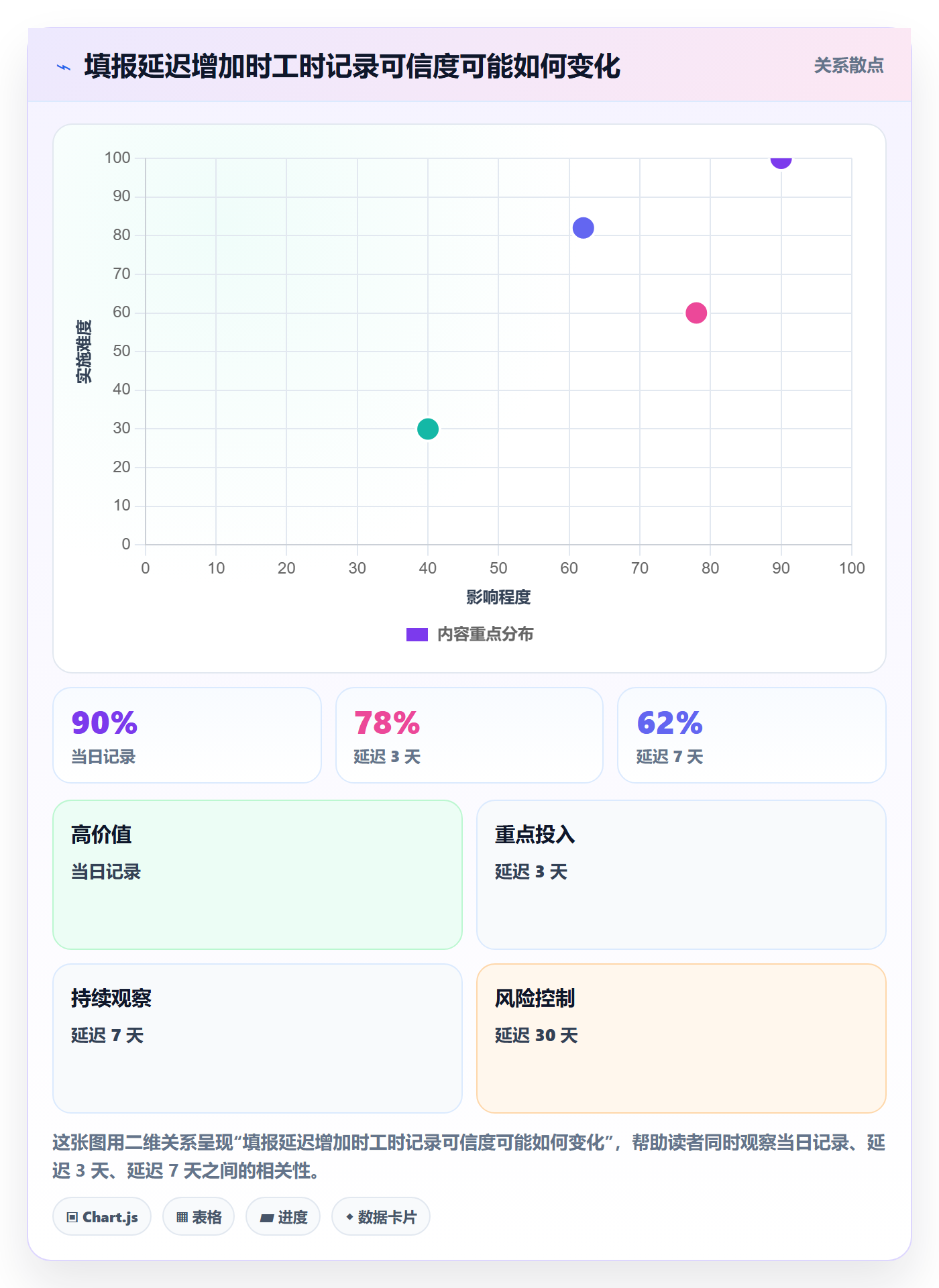Select the 持续观察 quadrant card
This screenshot has height=1288, width=939.
point(258,1038)
